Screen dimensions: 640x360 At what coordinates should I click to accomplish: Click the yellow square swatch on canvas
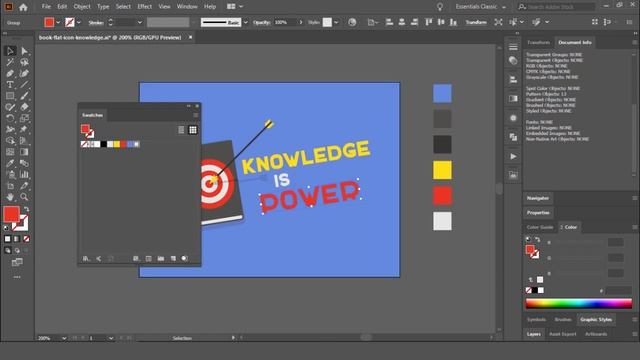point(442,170)
